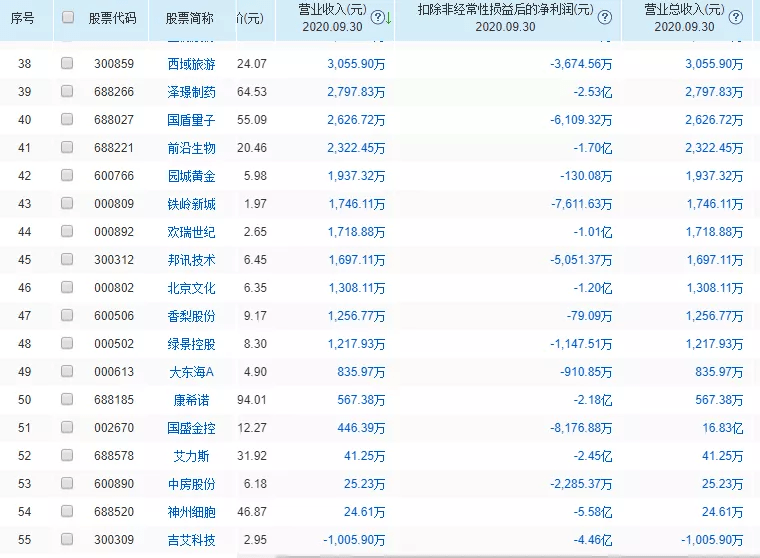Open help icon for 营业总收入 column

point(736,18)
